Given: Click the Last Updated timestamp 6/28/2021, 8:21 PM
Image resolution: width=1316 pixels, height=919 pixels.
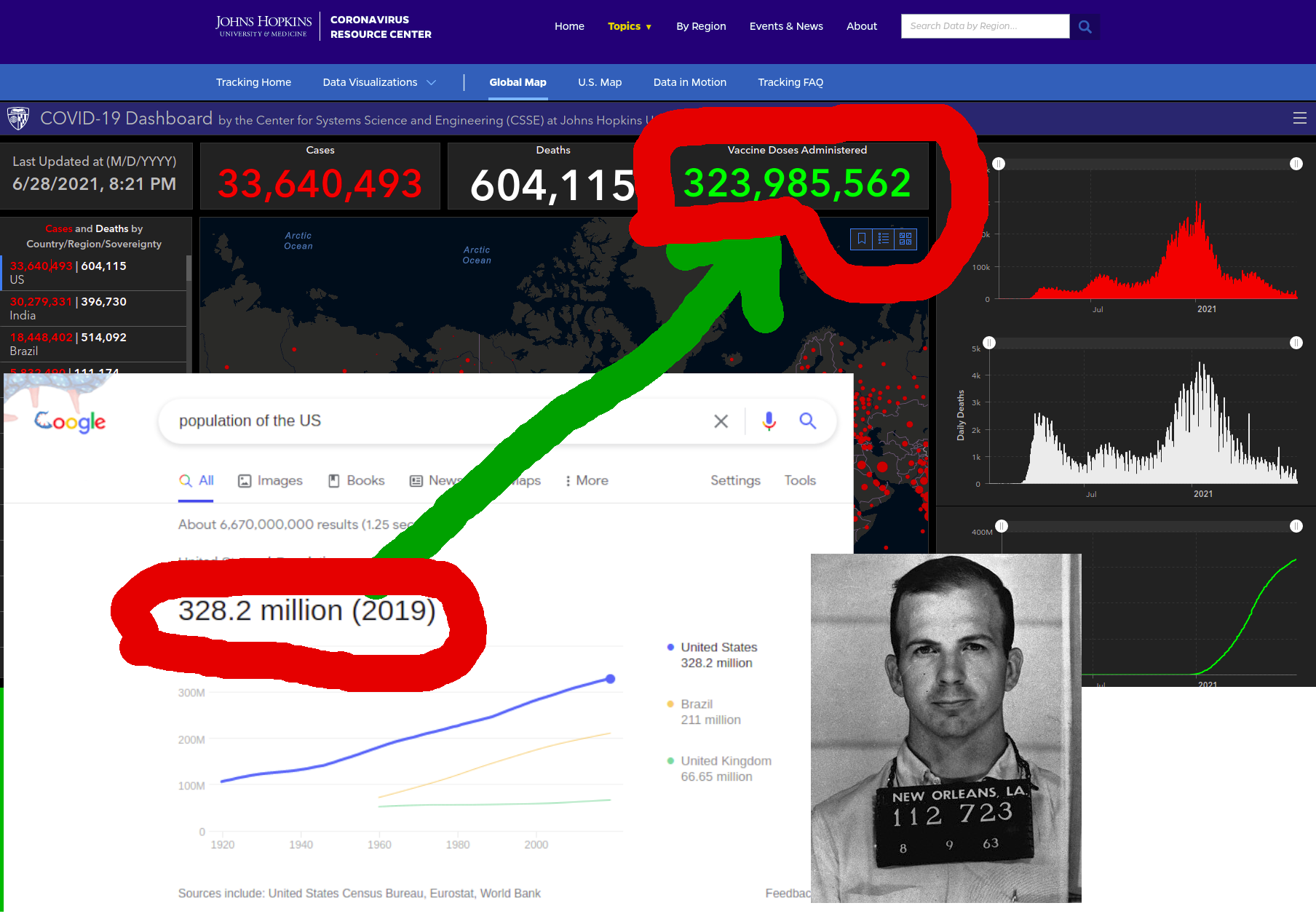Looking at the screenshot, I should coord(95,184).
